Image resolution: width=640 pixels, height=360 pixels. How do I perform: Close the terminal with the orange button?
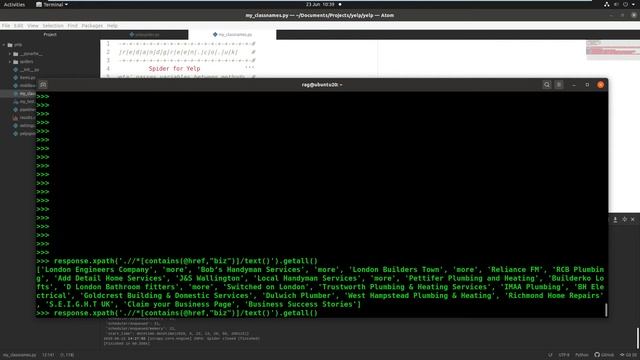[600, 85]
